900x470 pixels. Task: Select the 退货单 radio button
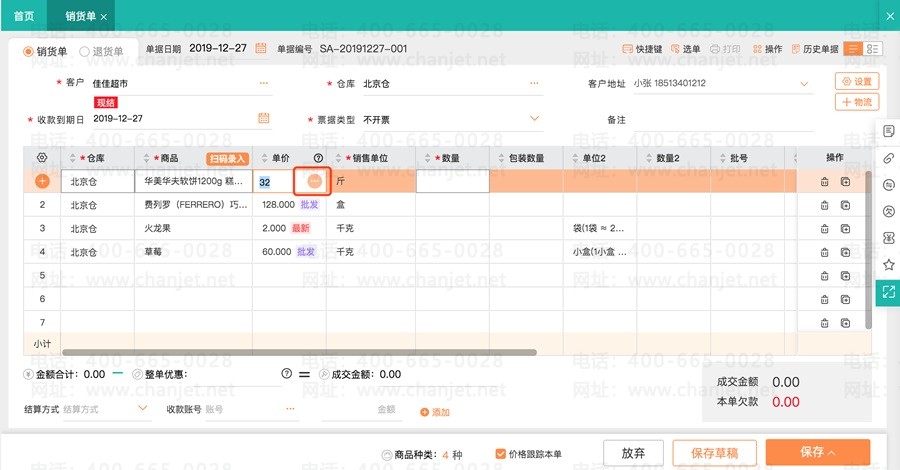(86, 51)
